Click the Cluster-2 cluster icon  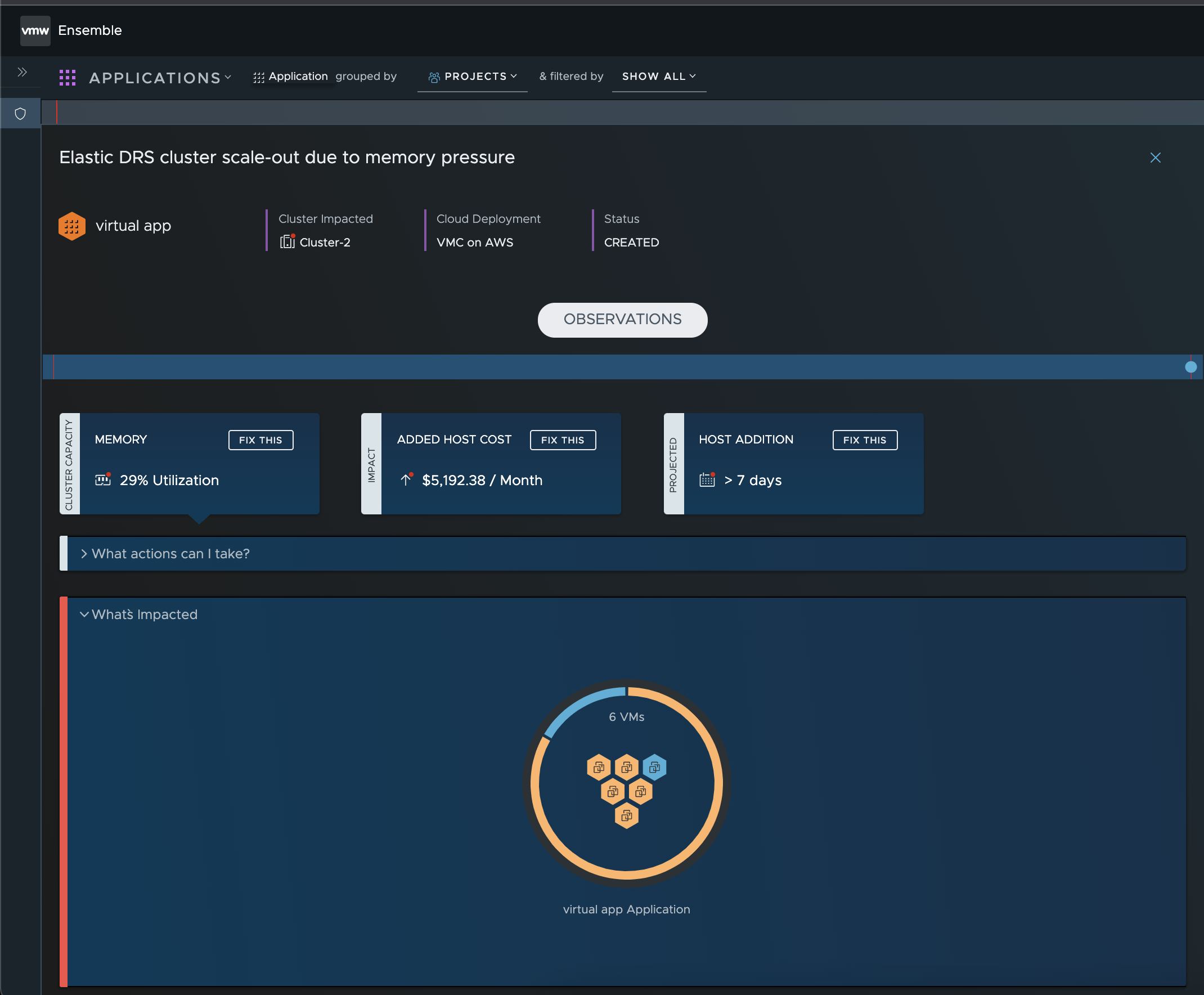pyautogui.click(x=287, y=242)
